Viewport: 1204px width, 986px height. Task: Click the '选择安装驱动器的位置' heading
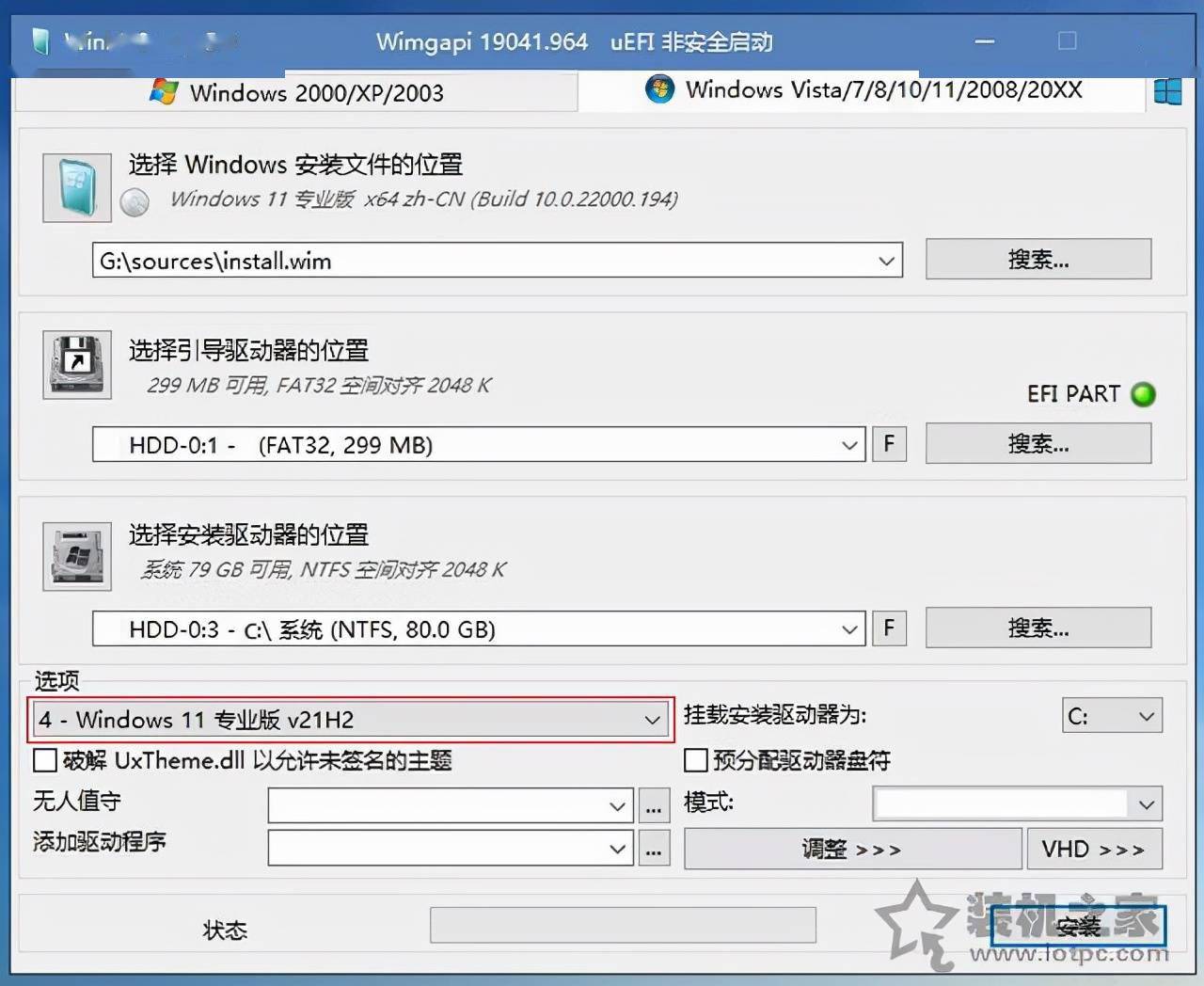pos(248,535)
